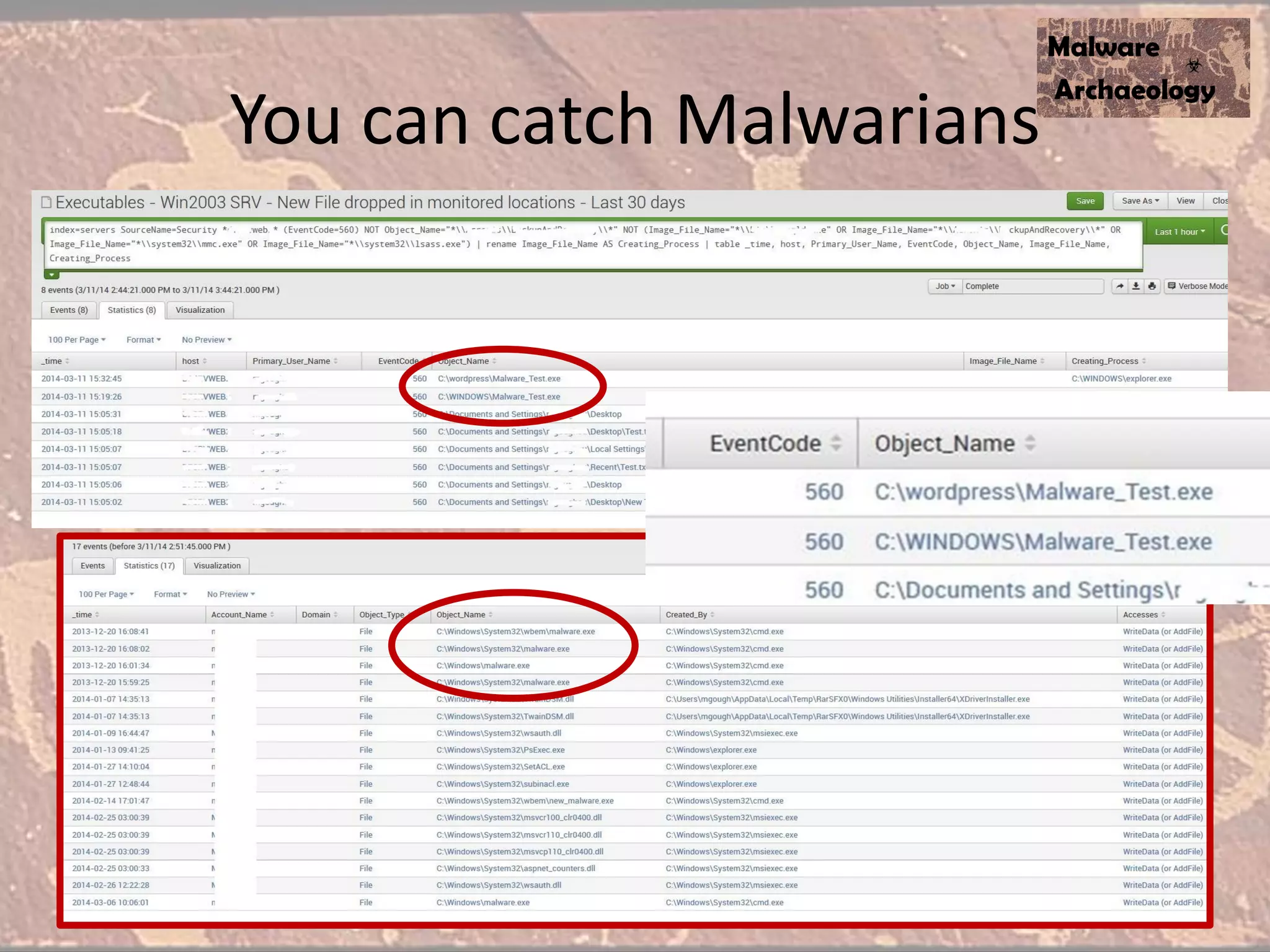Viewport: 1270px width, 952px height.
Task: Sort by the Created_By column
Action: [713, 615]
